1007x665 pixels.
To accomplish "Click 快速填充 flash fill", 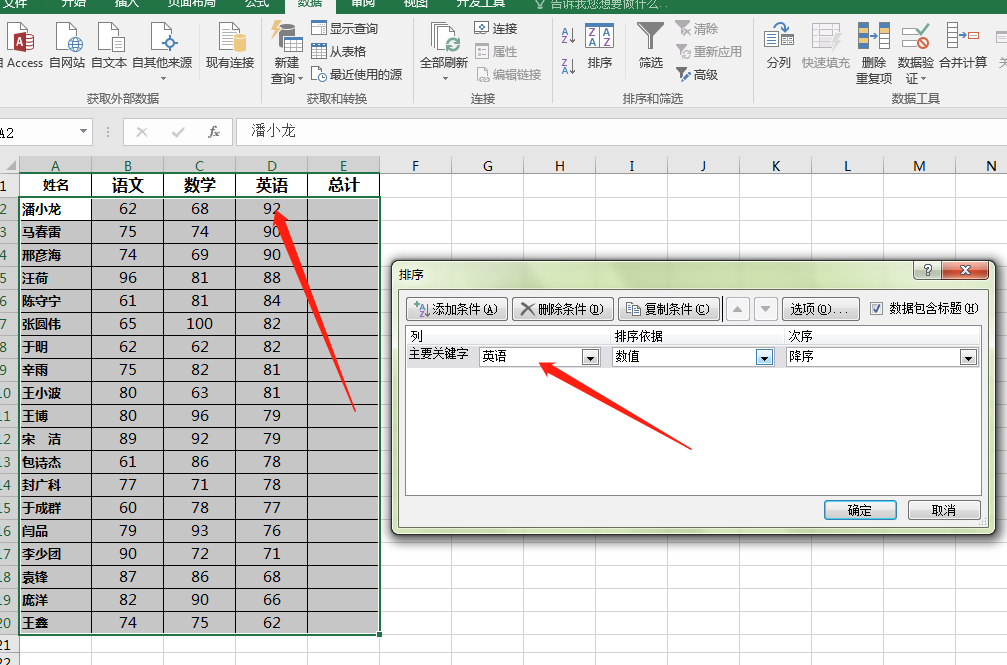I will point(825,45).
